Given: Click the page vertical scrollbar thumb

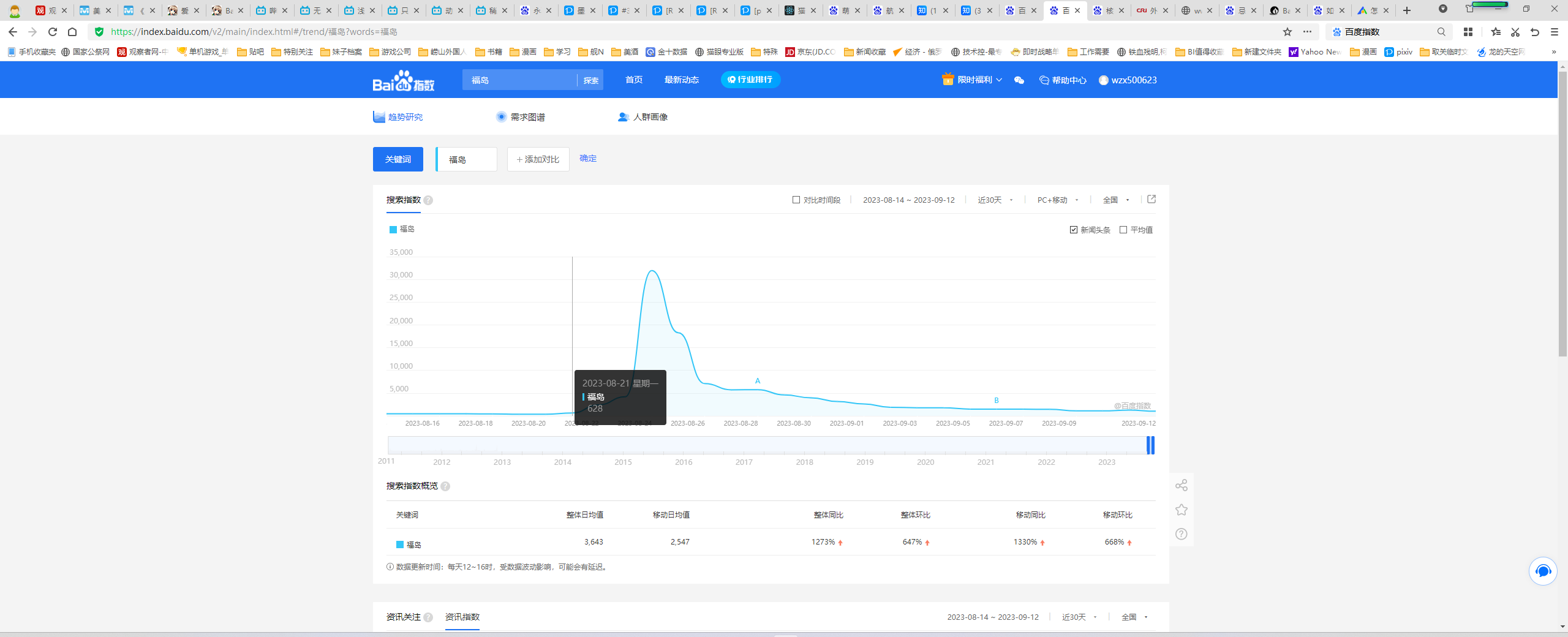Looking at the screenshot, I should [x=1562, y=214].
